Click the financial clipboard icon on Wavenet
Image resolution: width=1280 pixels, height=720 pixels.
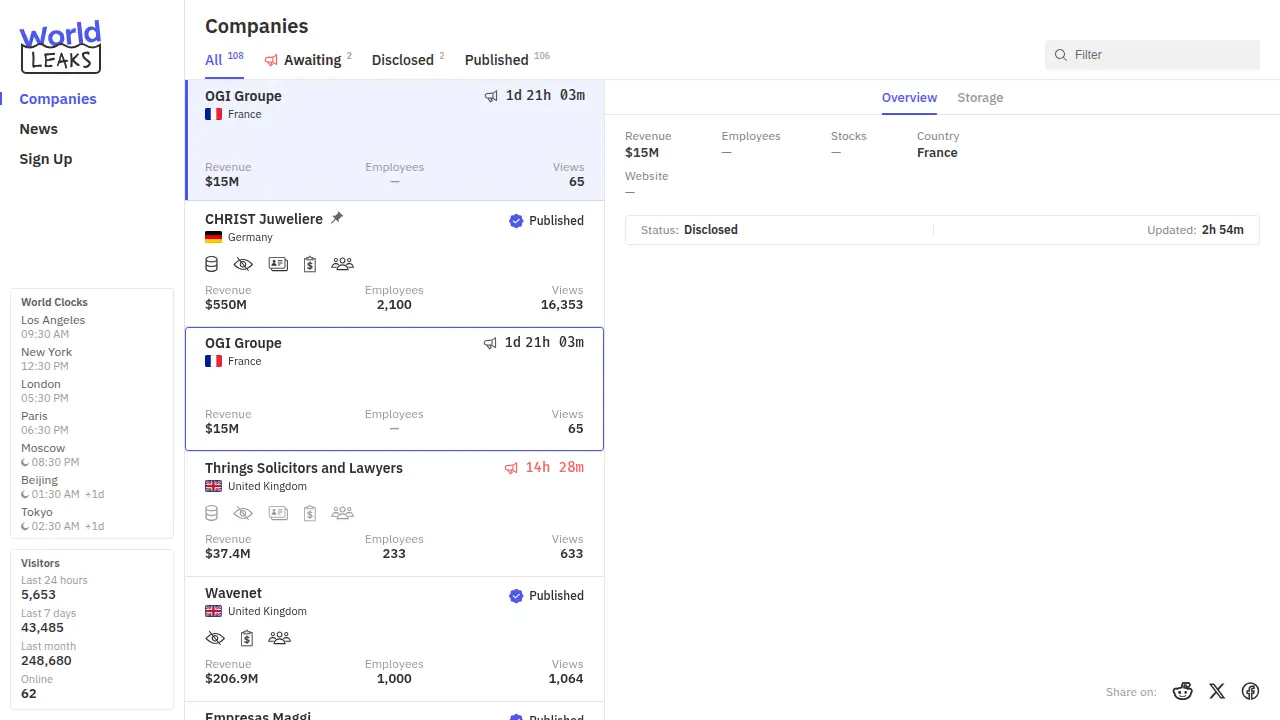point(246,638)
